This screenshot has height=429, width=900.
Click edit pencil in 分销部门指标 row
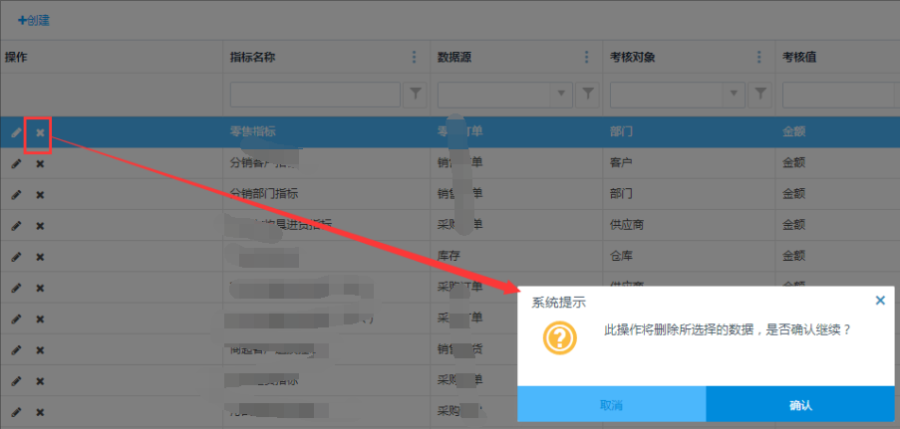coord(16,195)
